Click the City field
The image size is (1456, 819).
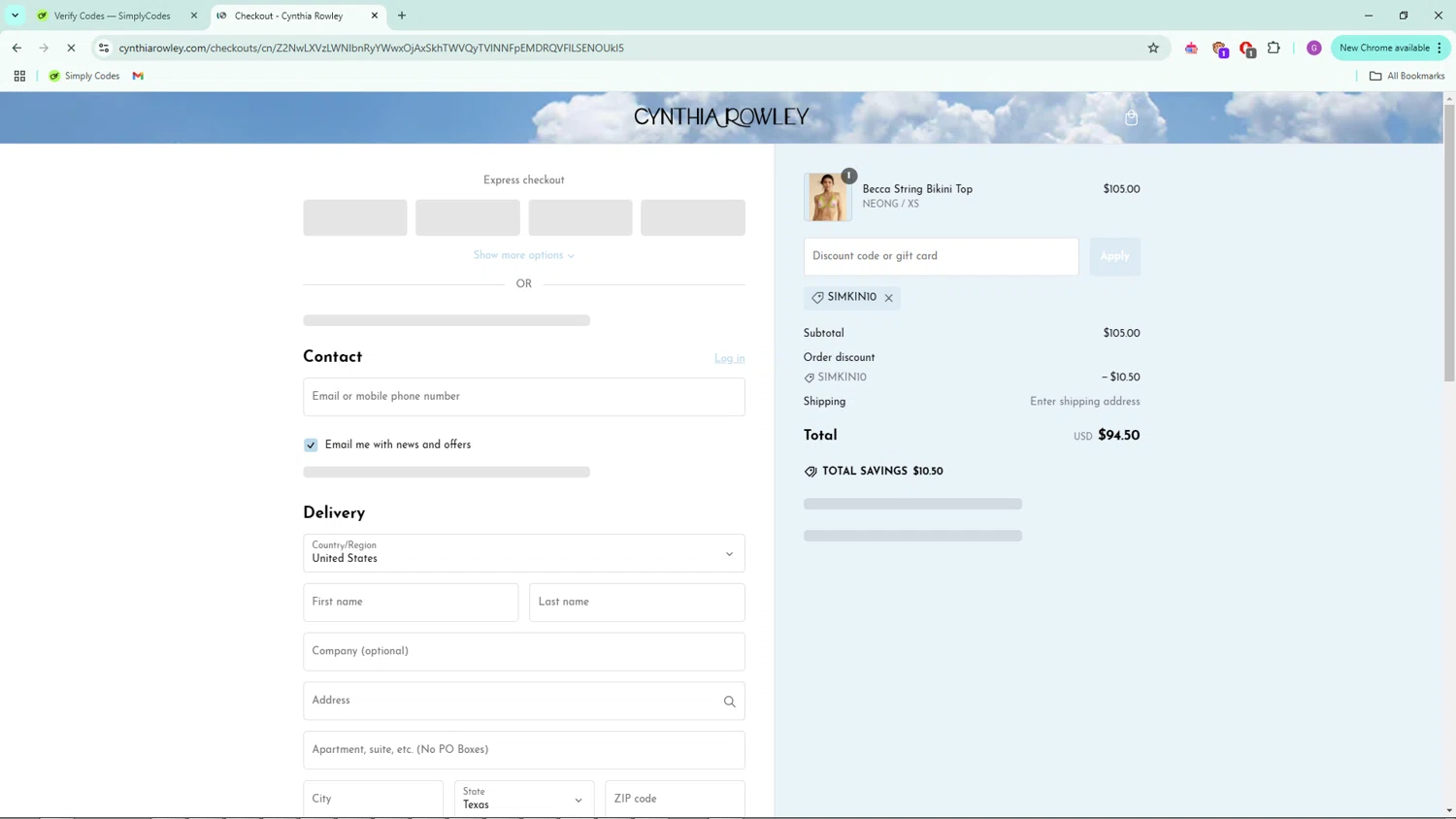(373, 799)
